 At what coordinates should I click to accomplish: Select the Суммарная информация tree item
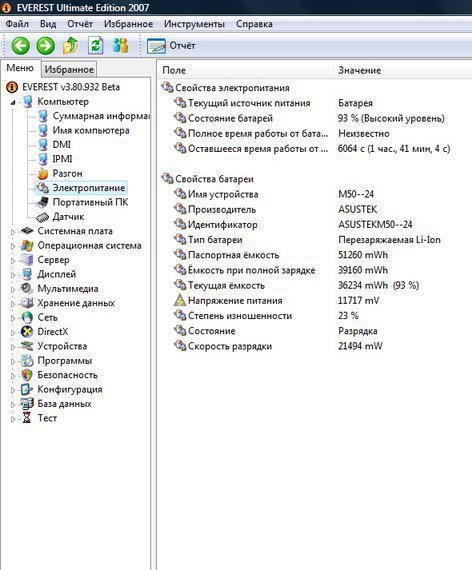click(93, 116)
